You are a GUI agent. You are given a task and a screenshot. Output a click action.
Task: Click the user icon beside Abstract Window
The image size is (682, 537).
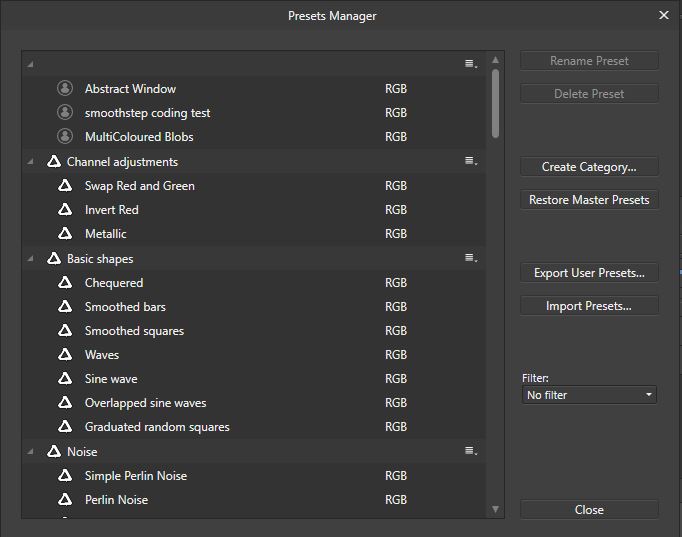[x=65, y=89]
